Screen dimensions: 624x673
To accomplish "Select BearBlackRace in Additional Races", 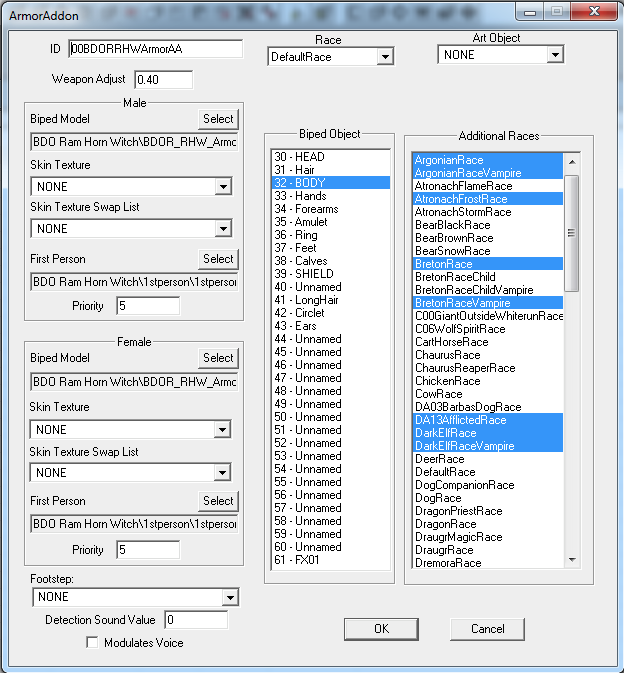I will 488,225.
